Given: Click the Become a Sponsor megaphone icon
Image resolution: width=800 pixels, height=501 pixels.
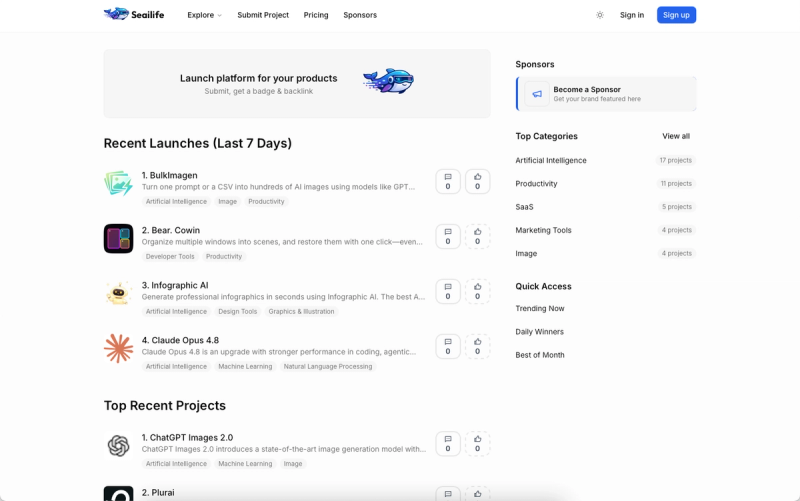Looking at the screenshot, I should click(537, 94).
